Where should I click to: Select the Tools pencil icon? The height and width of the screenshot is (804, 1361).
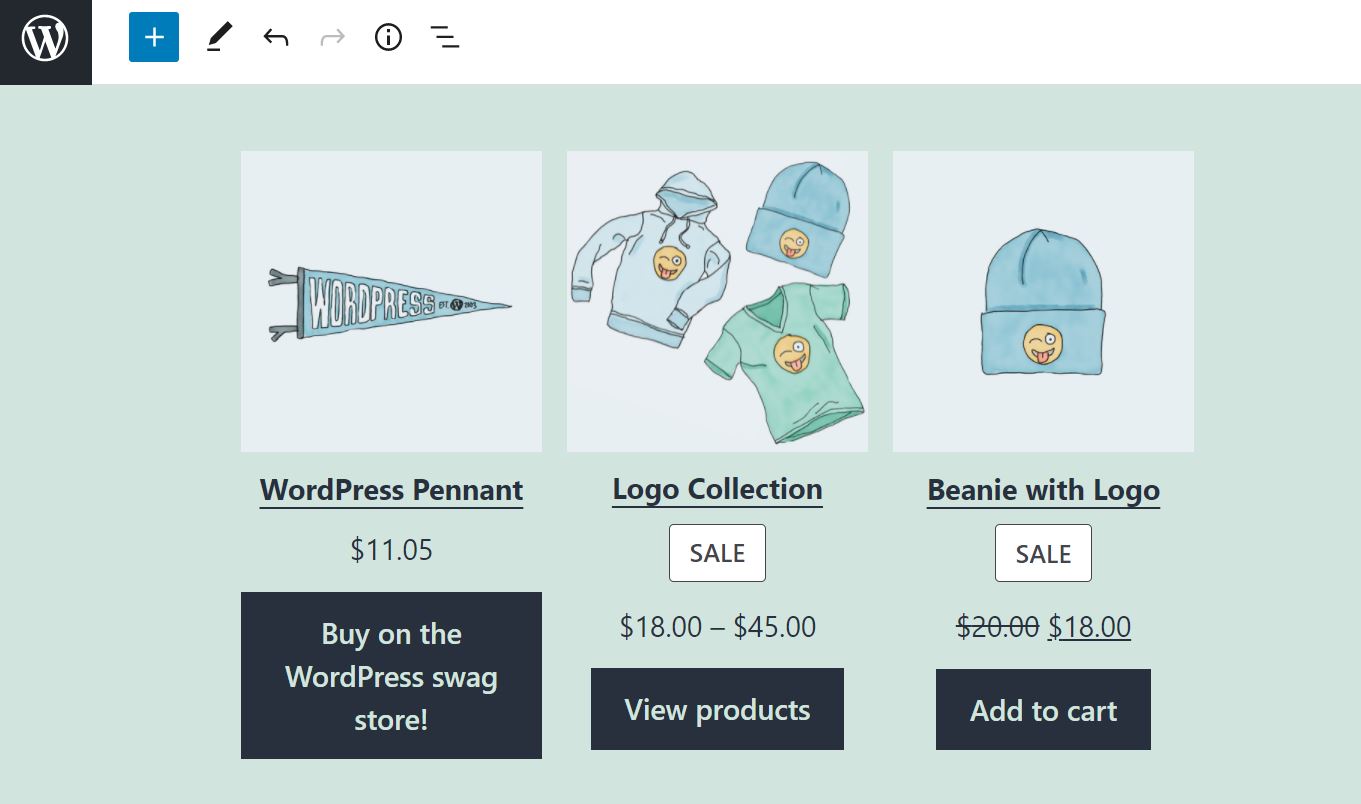pyautogui.click(x=219, y=37)
